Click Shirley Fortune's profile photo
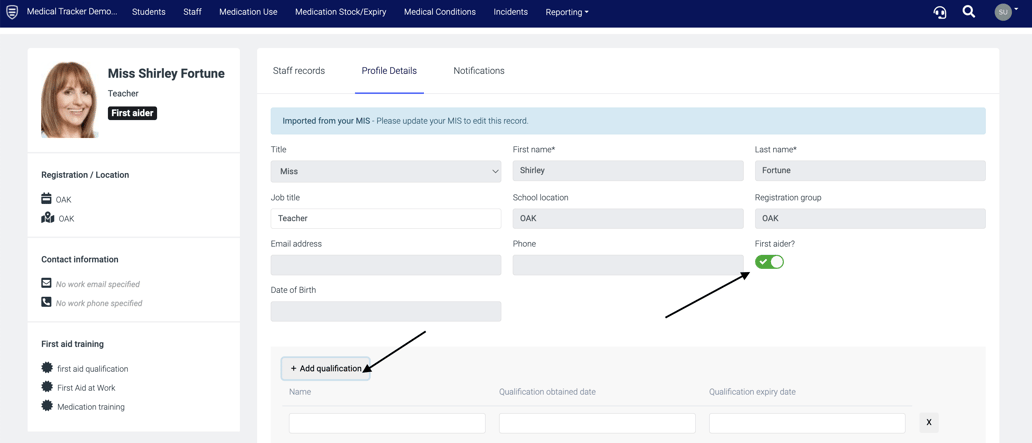1032x443 pixels. 69,100
